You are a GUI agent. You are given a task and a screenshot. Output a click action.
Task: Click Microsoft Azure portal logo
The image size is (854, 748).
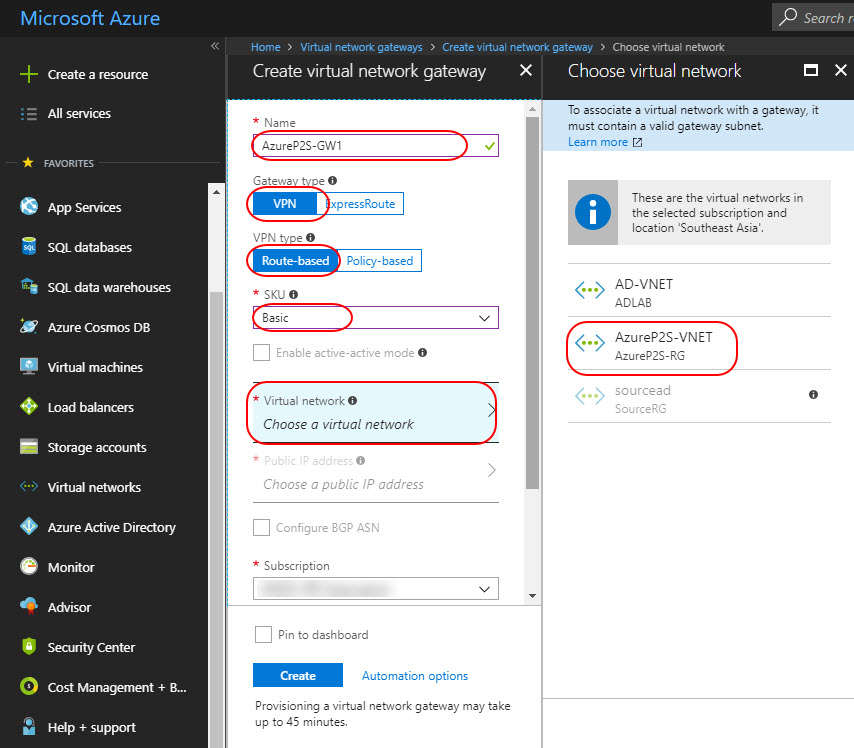[90, 18]
